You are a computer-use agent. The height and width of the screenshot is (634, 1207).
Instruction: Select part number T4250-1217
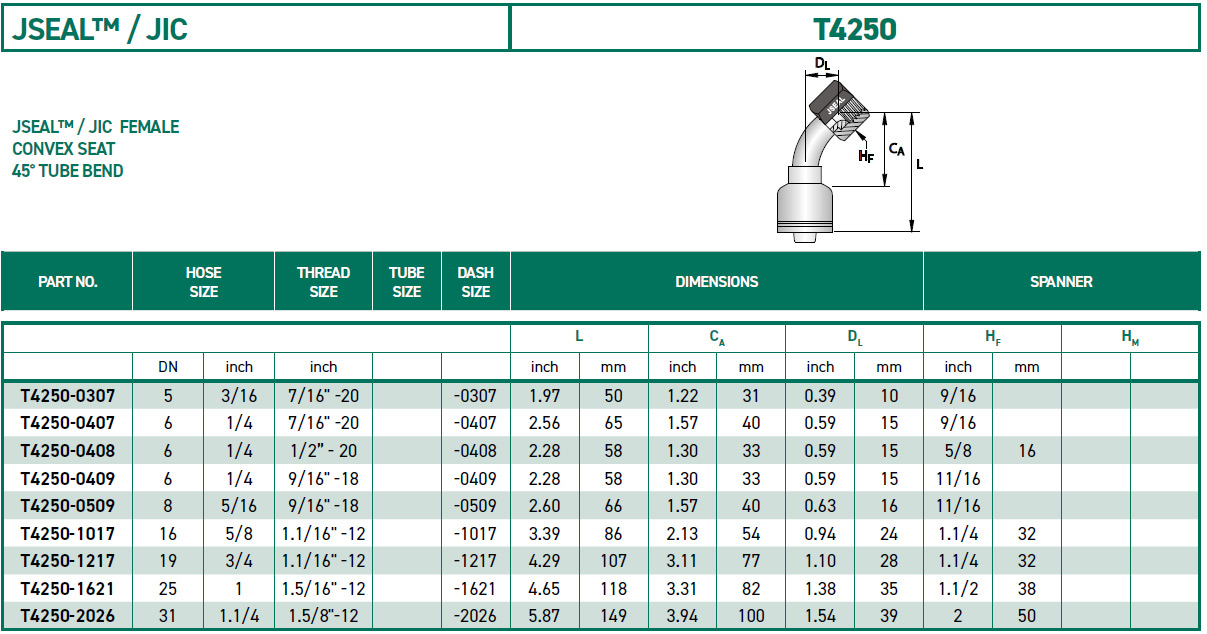(67, 561)
